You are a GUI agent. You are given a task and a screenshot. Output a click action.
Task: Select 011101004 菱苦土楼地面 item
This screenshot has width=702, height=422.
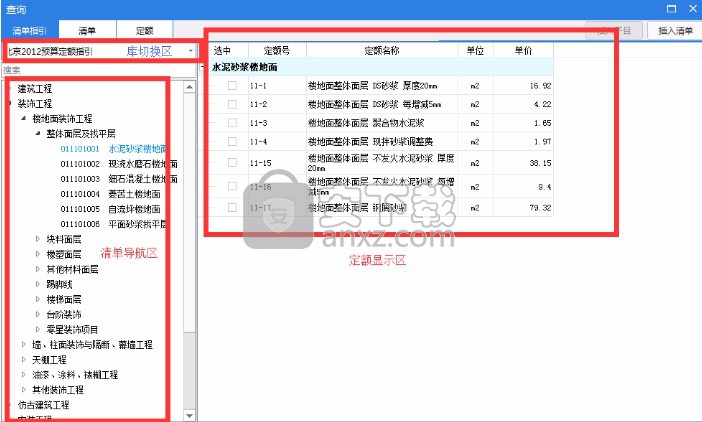[x=110, y=194]
